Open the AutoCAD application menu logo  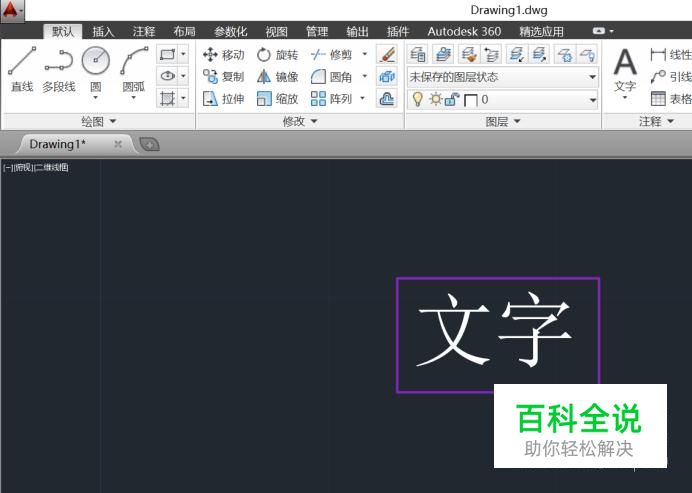(12, 10)
